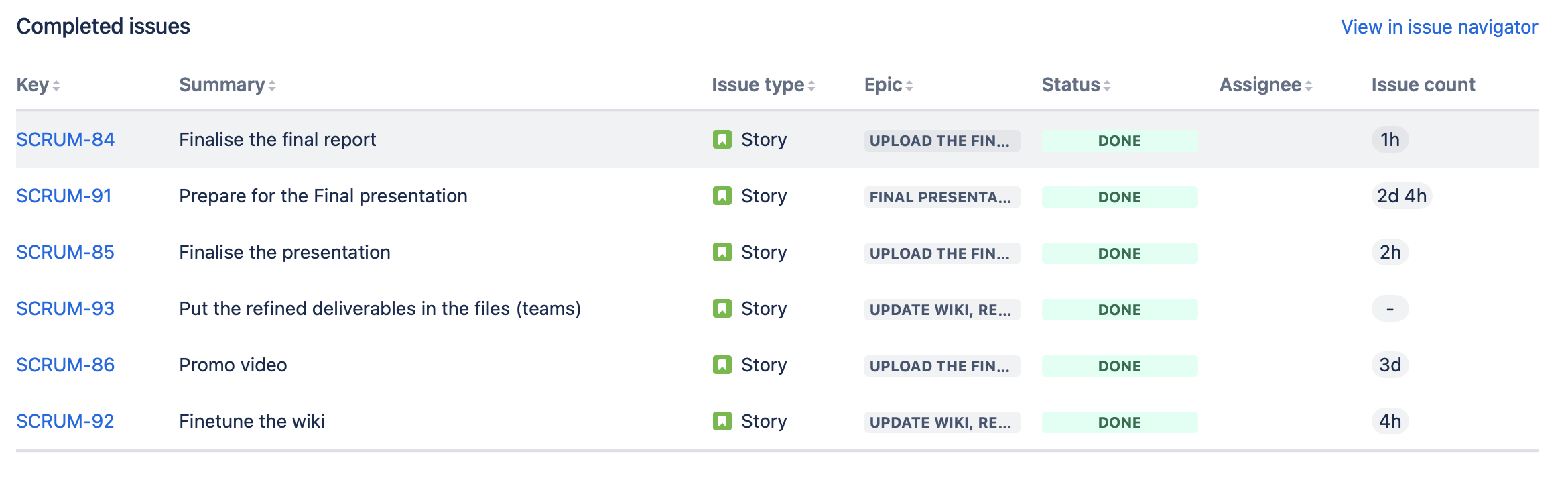The height and width of the screenshot is (480, 1568).
Task: Click the Story icon for SCRUM-84
Action: pos(722,139)
